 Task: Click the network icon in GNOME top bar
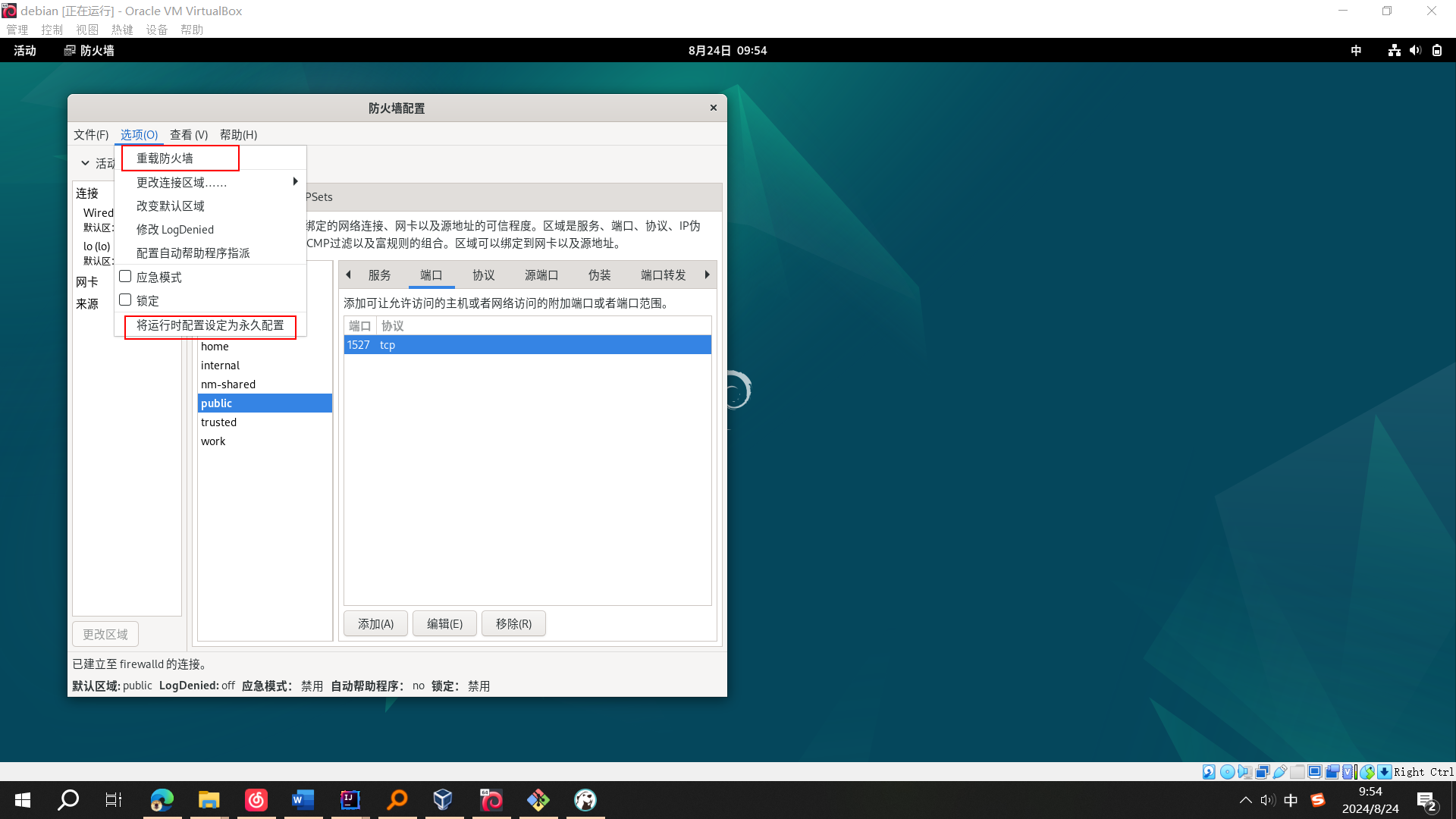[1394, 50]
